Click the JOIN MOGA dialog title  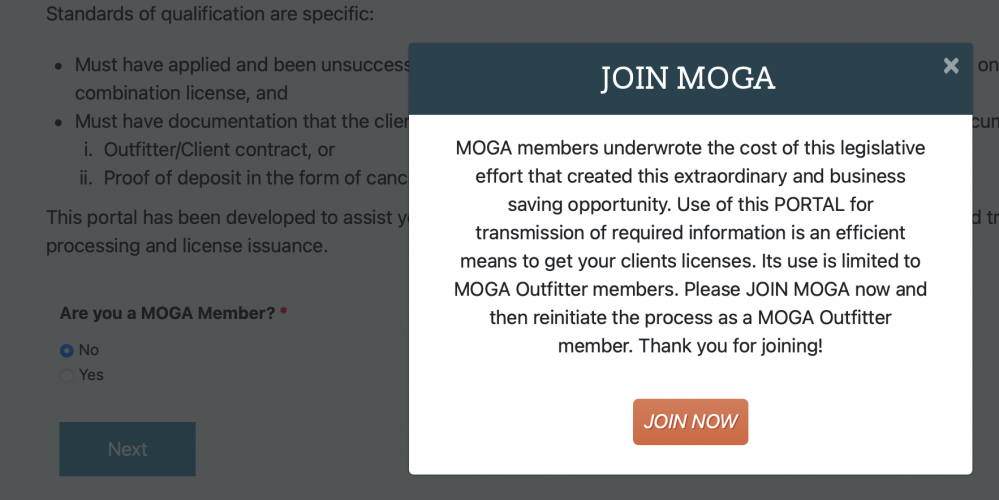tap(688, 78)
